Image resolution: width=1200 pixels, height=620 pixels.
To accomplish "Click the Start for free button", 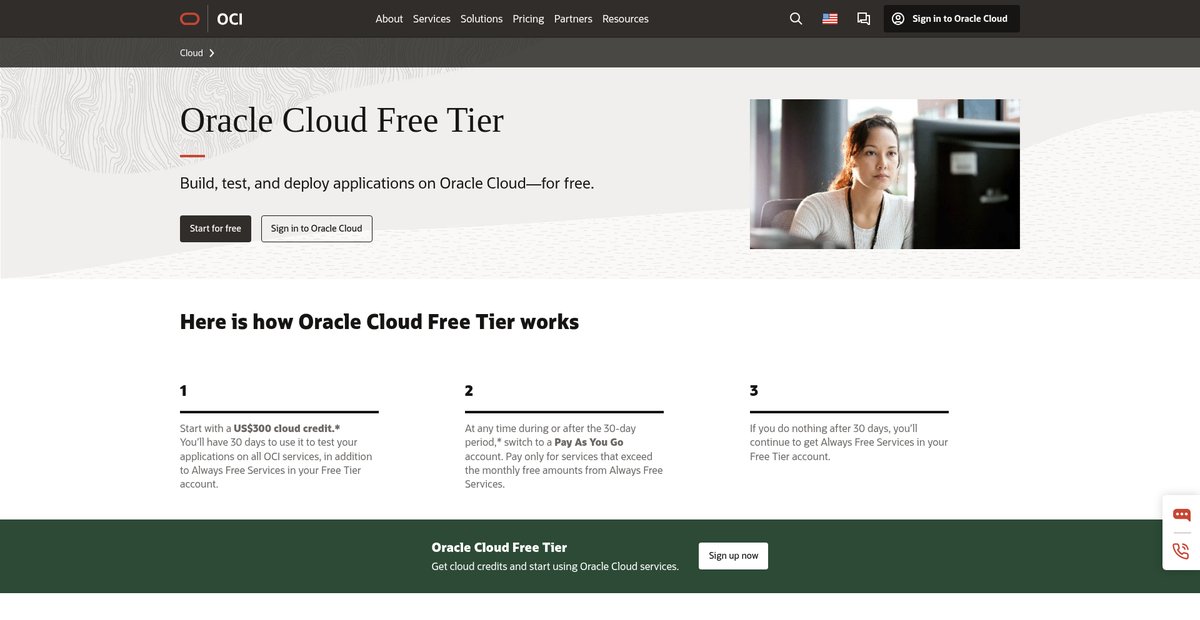I will (215, 228).
